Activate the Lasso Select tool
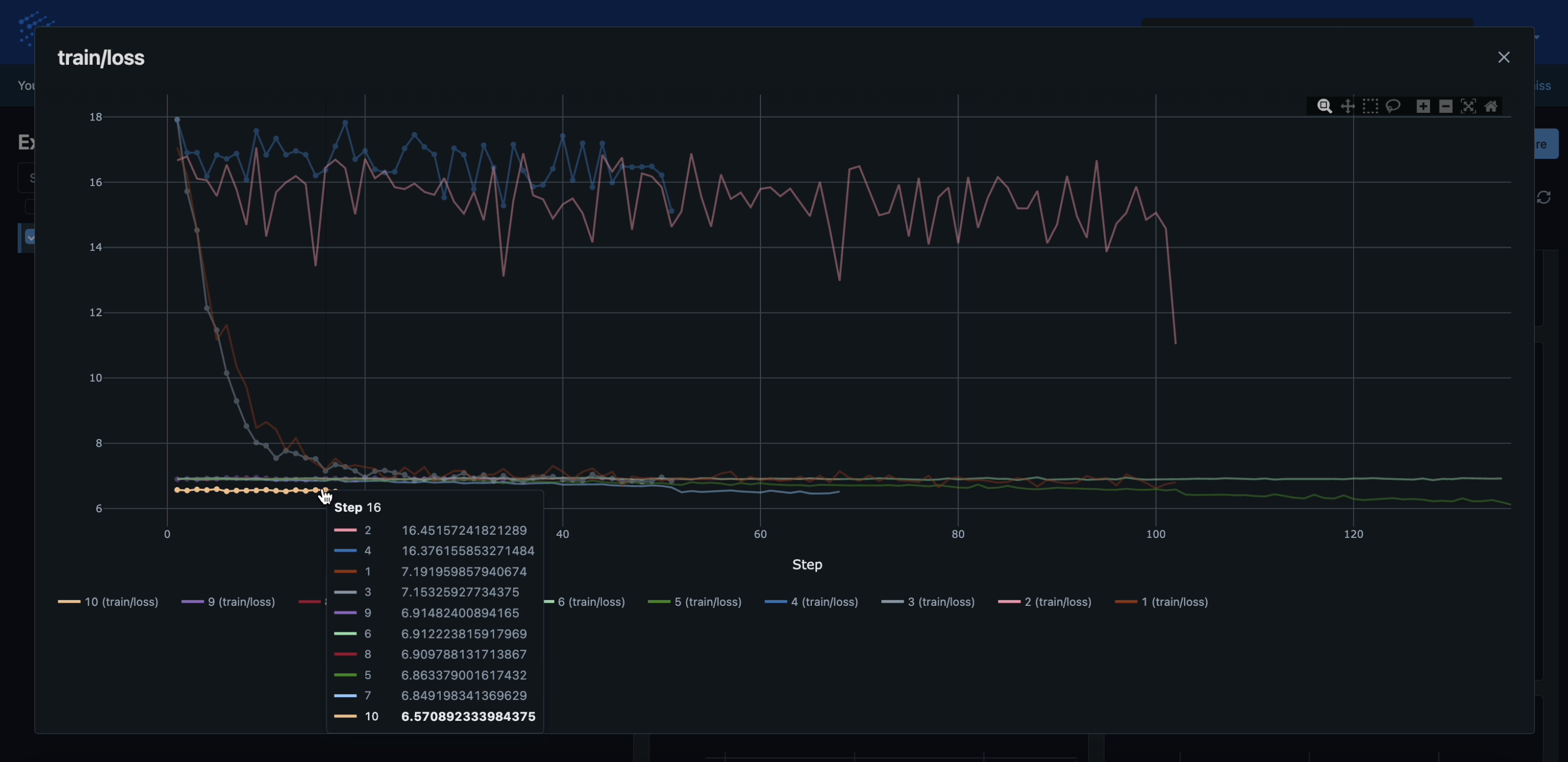This screenshot has height=762, width=1568. pos(1393,106)
